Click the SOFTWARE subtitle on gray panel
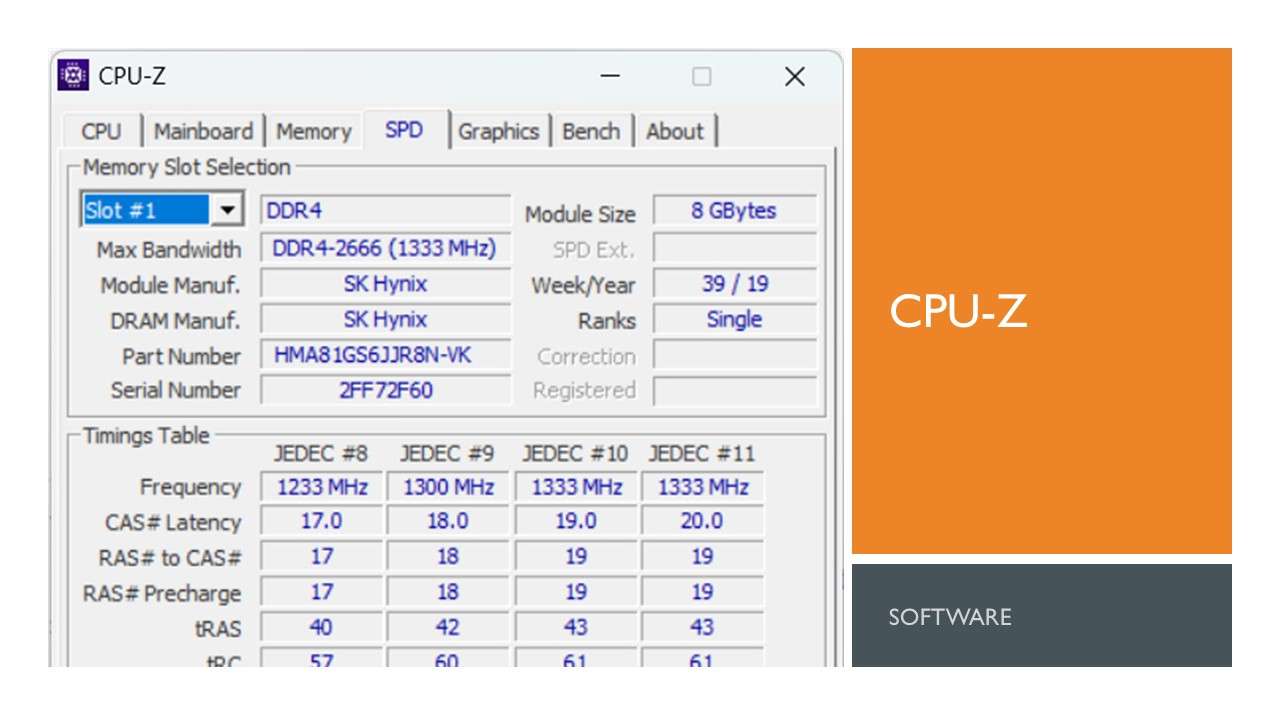Screen dimensions: 1280x720 [950, 616]
